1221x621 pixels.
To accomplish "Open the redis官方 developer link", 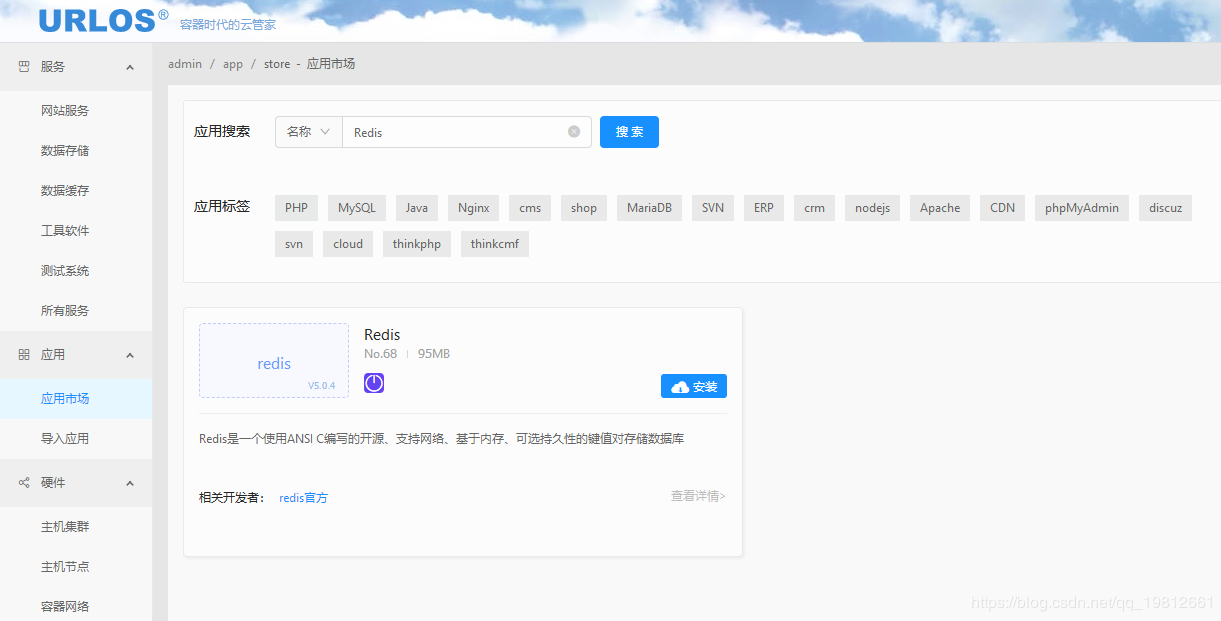I will click(x=303, y=497).
